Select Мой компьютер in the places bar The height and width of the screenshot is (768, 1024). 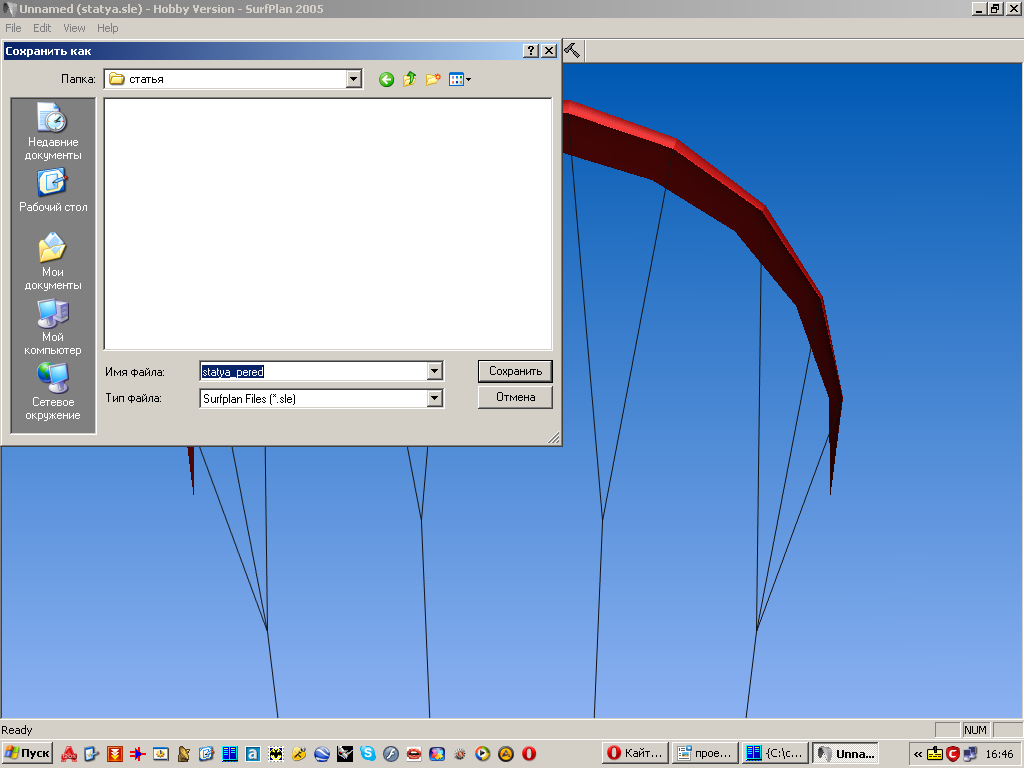[x=53, y=328]
